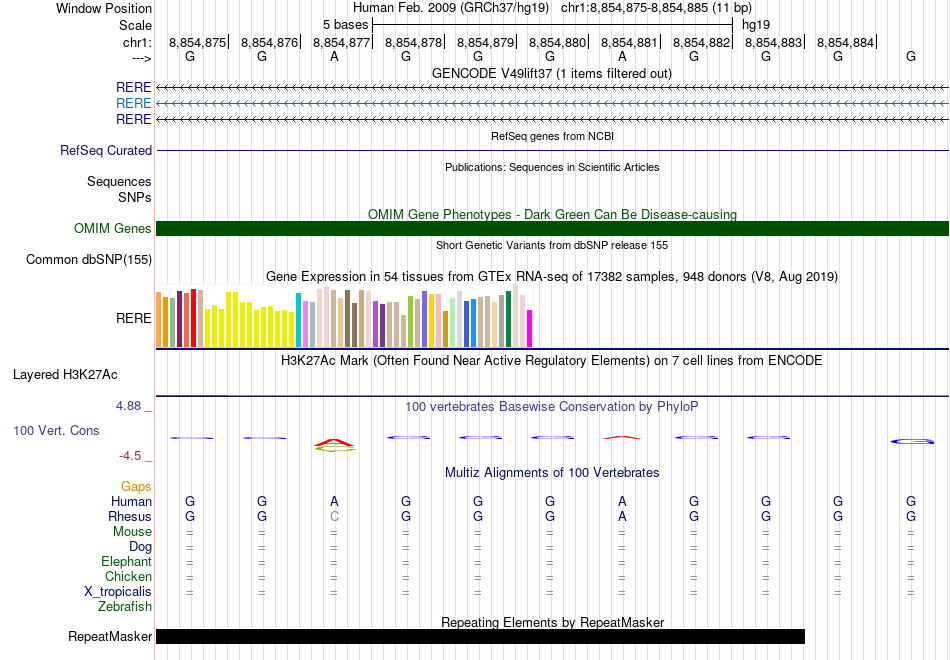Click the faded C base in Rhesus row
Viewport: 950px width, 660px height.
pyautogui.click(x=334, y=516)
